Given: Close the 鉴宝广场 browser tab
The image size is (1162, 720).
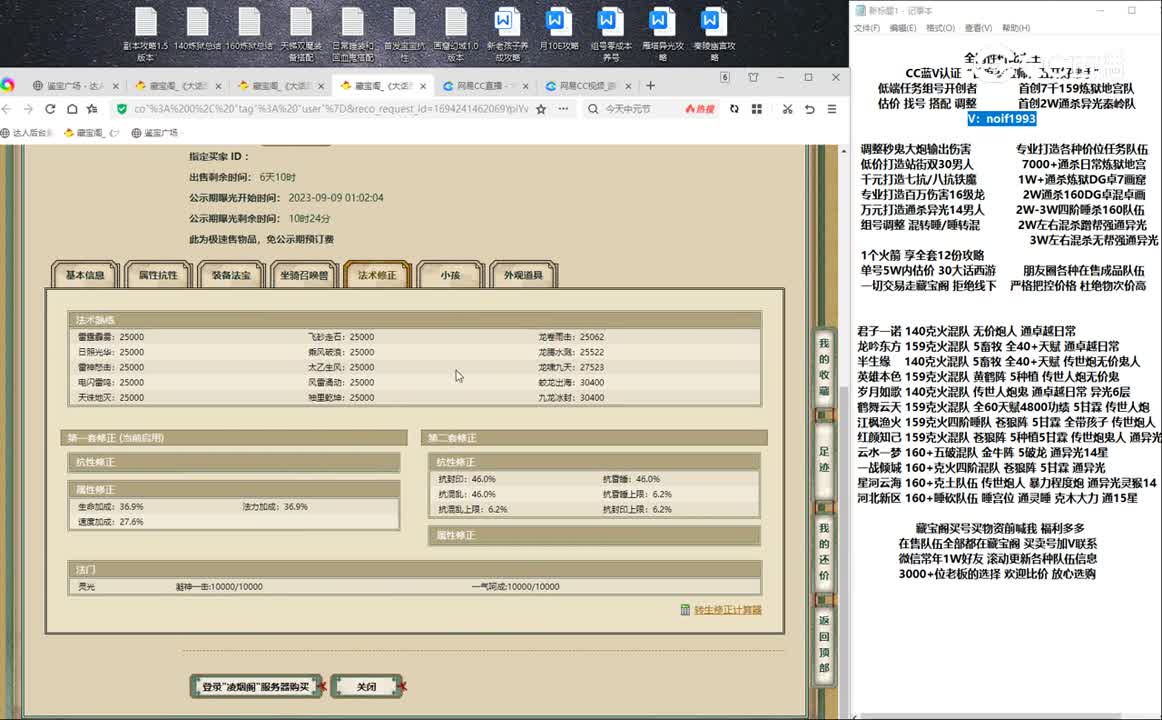Looking at the screenshot, I should tap(115, 86).
